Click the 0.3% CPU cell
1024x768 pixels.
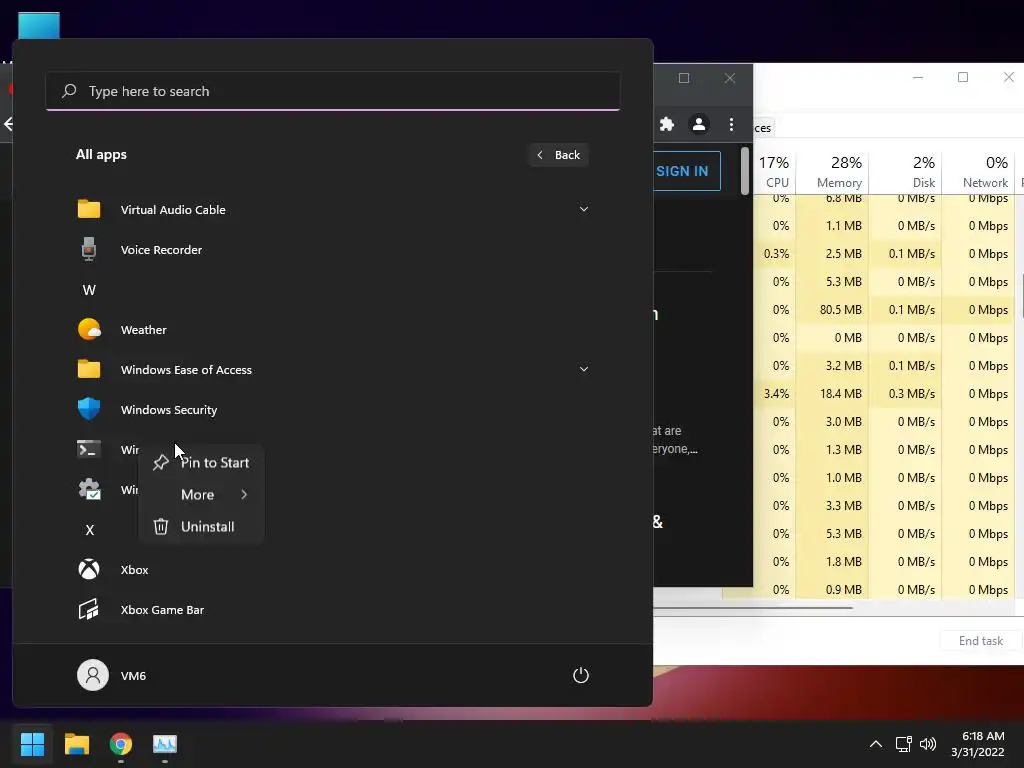775,253
